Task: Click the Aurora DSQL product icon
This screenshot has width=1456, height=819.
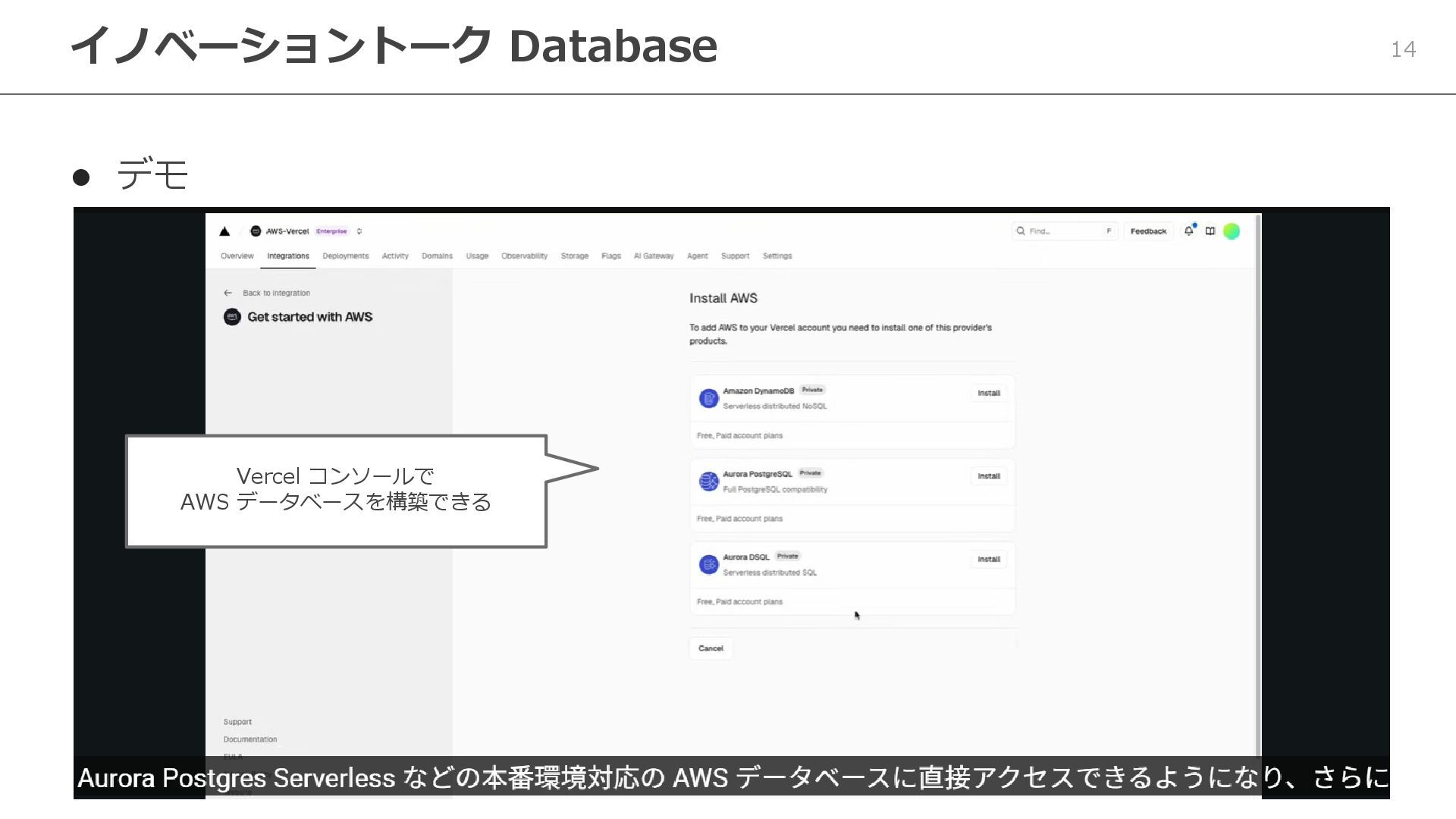Action: click(708, 564)
